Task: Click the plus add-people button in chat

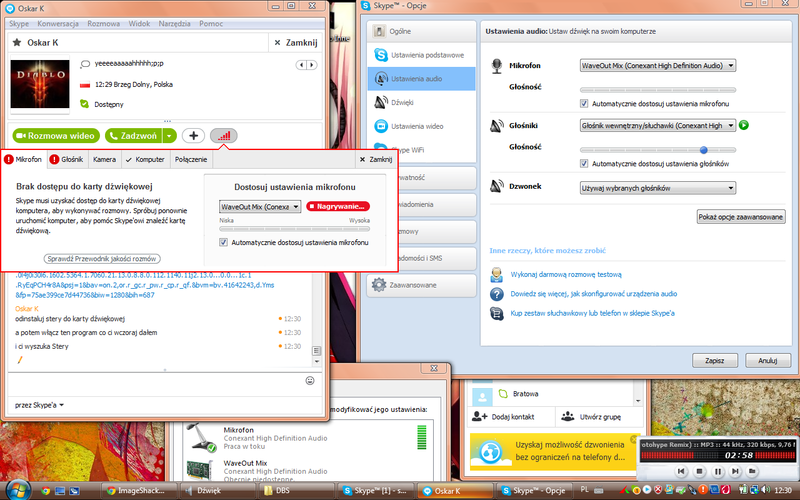Action: coord(193,136)
